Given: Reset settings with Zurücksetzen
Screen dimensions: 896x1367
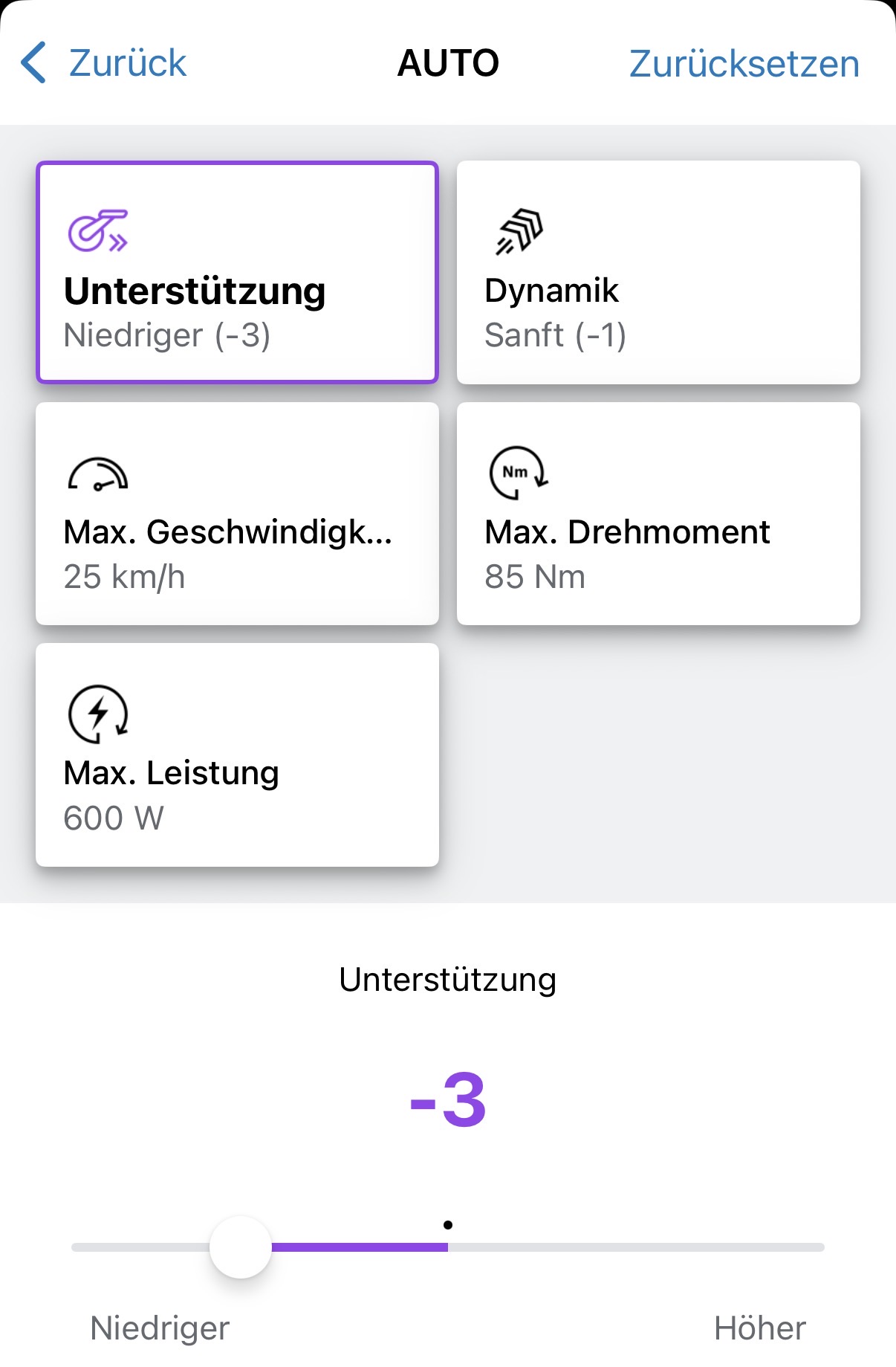Looking at the screenshot, I should 744,64.
